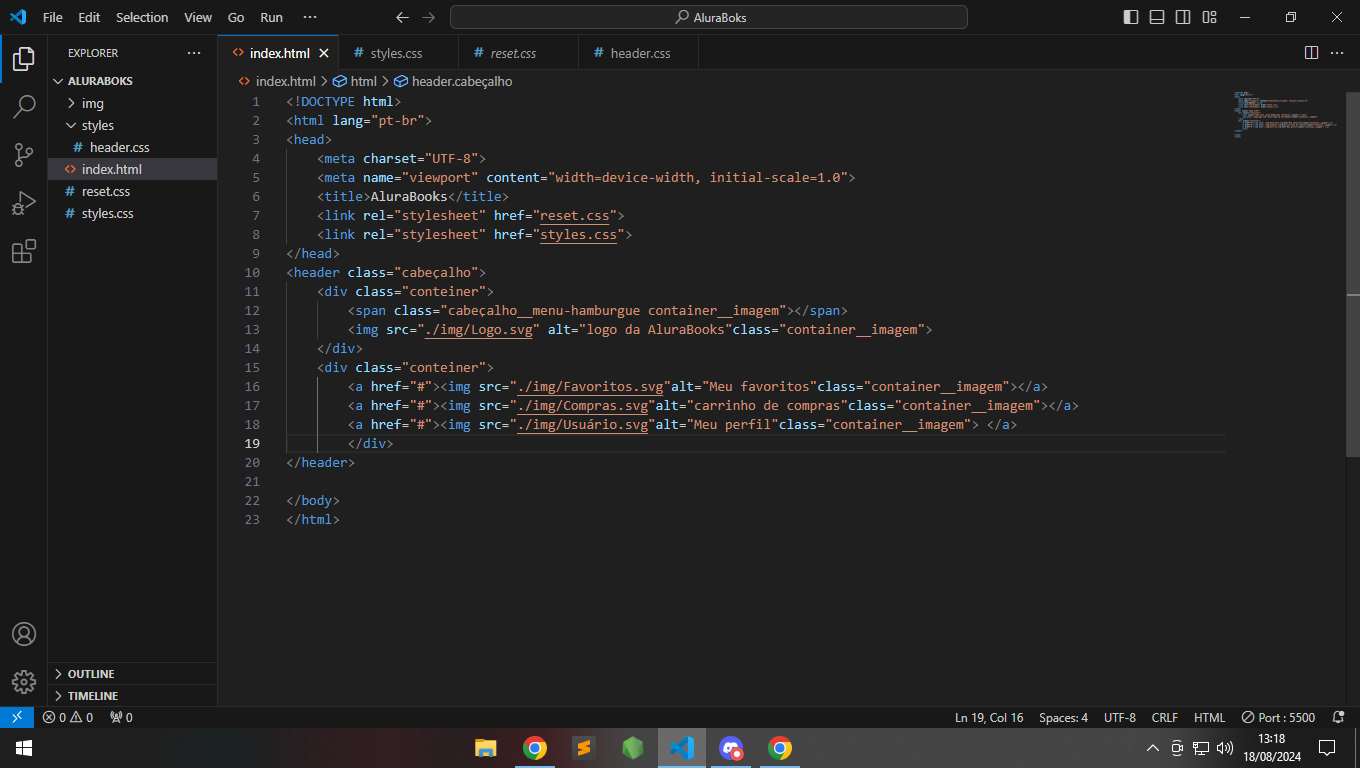
Task: Click the ports forwarded status item
Action: click(121, 717)
